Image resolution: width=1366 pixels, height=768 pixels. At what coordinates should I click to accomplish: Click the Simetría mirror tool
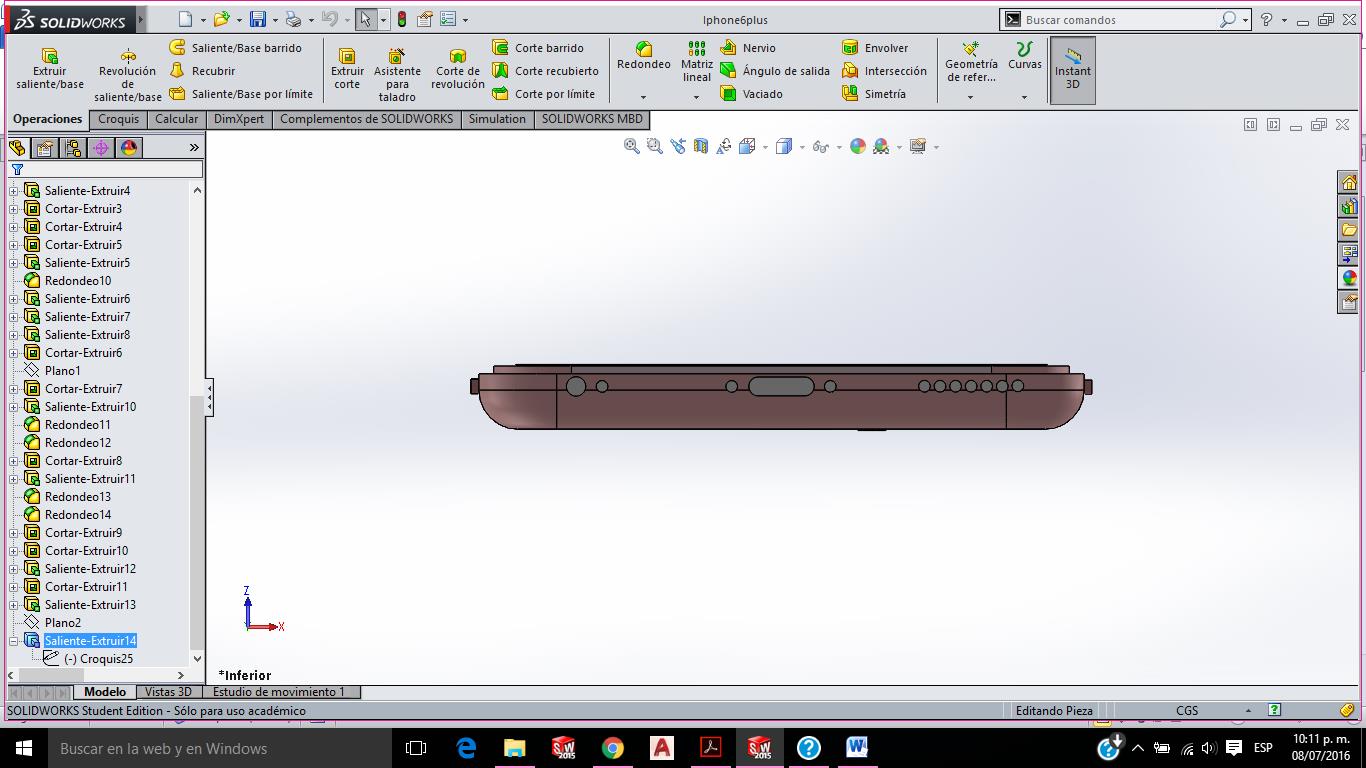tap(874, 94)
